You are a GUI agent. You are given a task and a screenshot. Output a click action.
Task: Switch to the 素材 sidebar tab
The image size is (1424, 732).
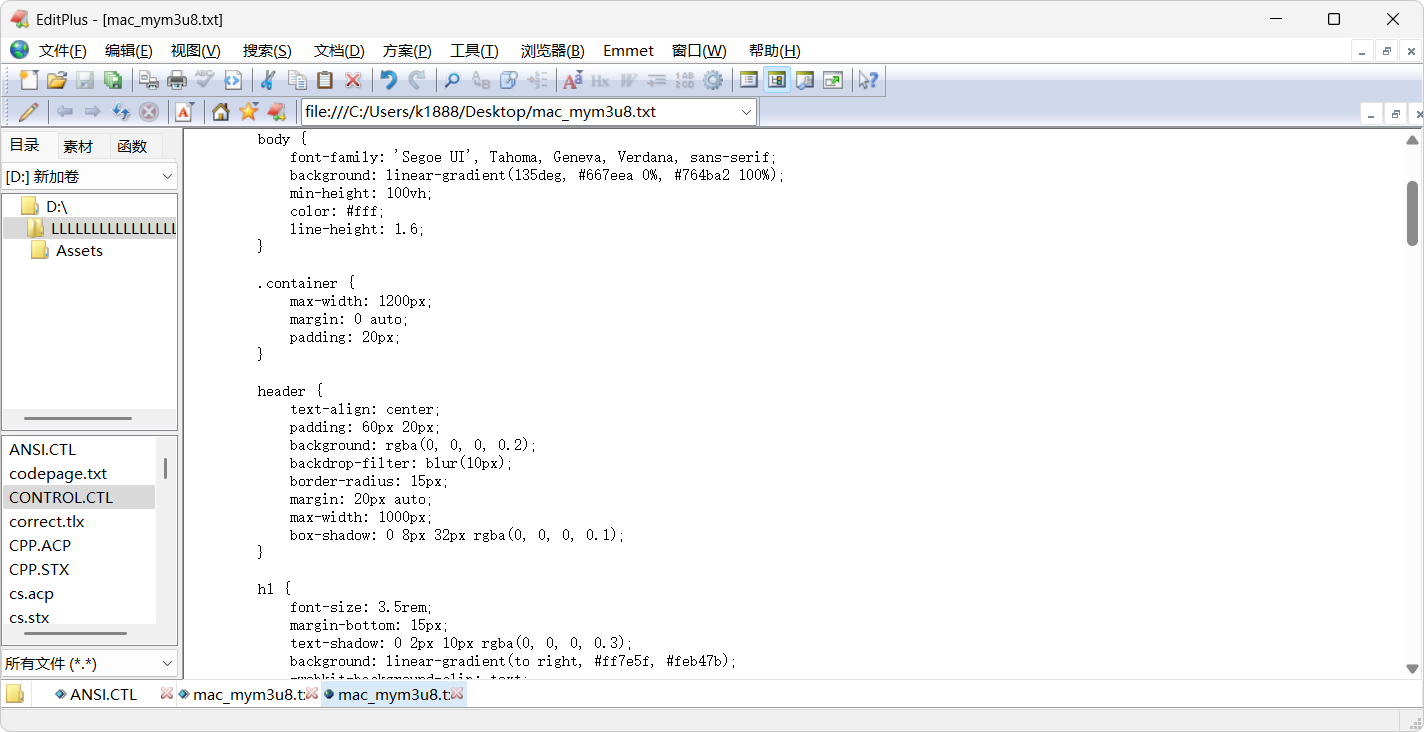coord(78,146)
